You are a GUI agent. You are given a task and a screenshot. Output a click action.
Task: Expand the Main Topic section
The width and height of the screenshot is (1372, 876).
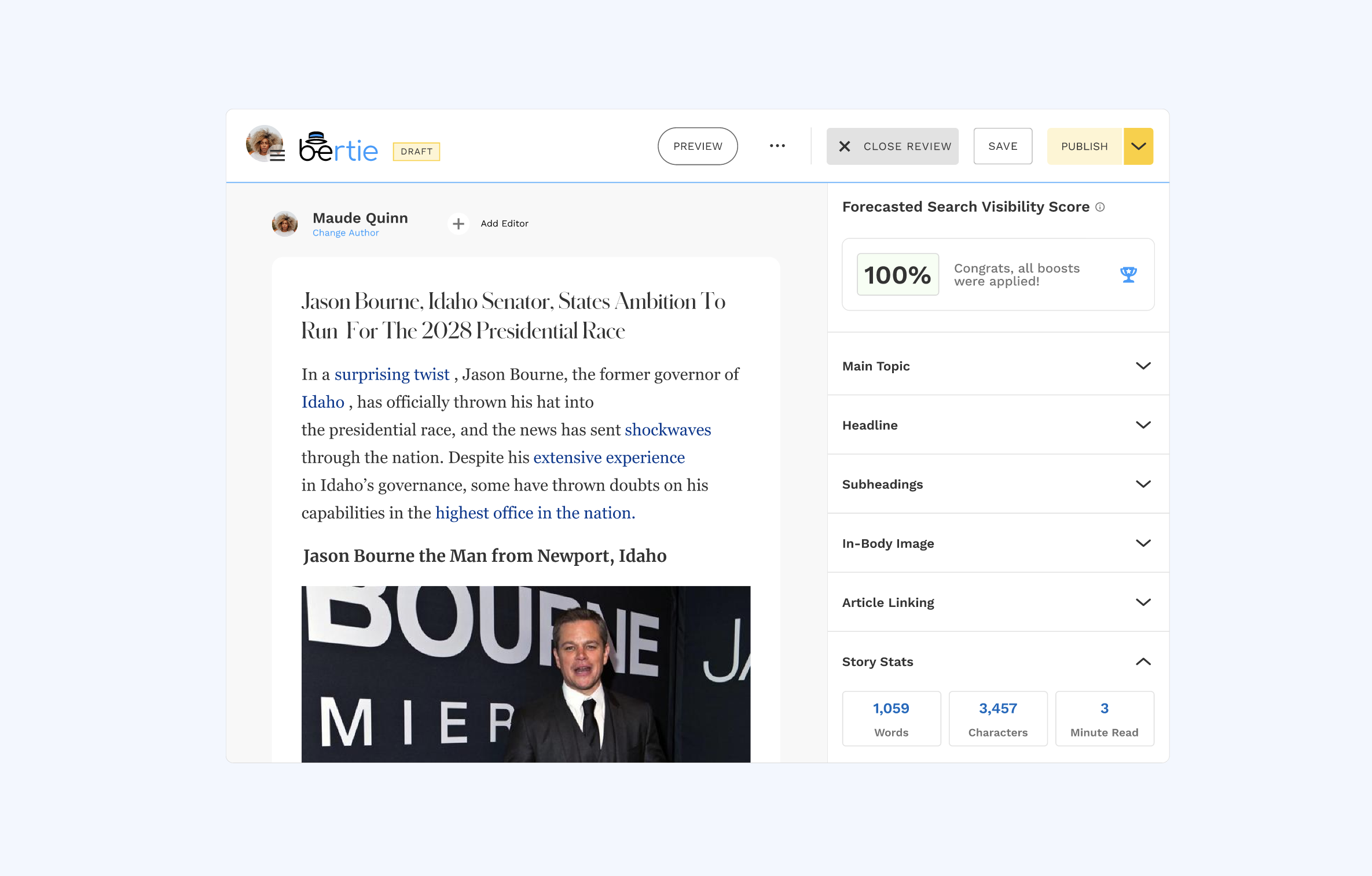[1143, 366]
